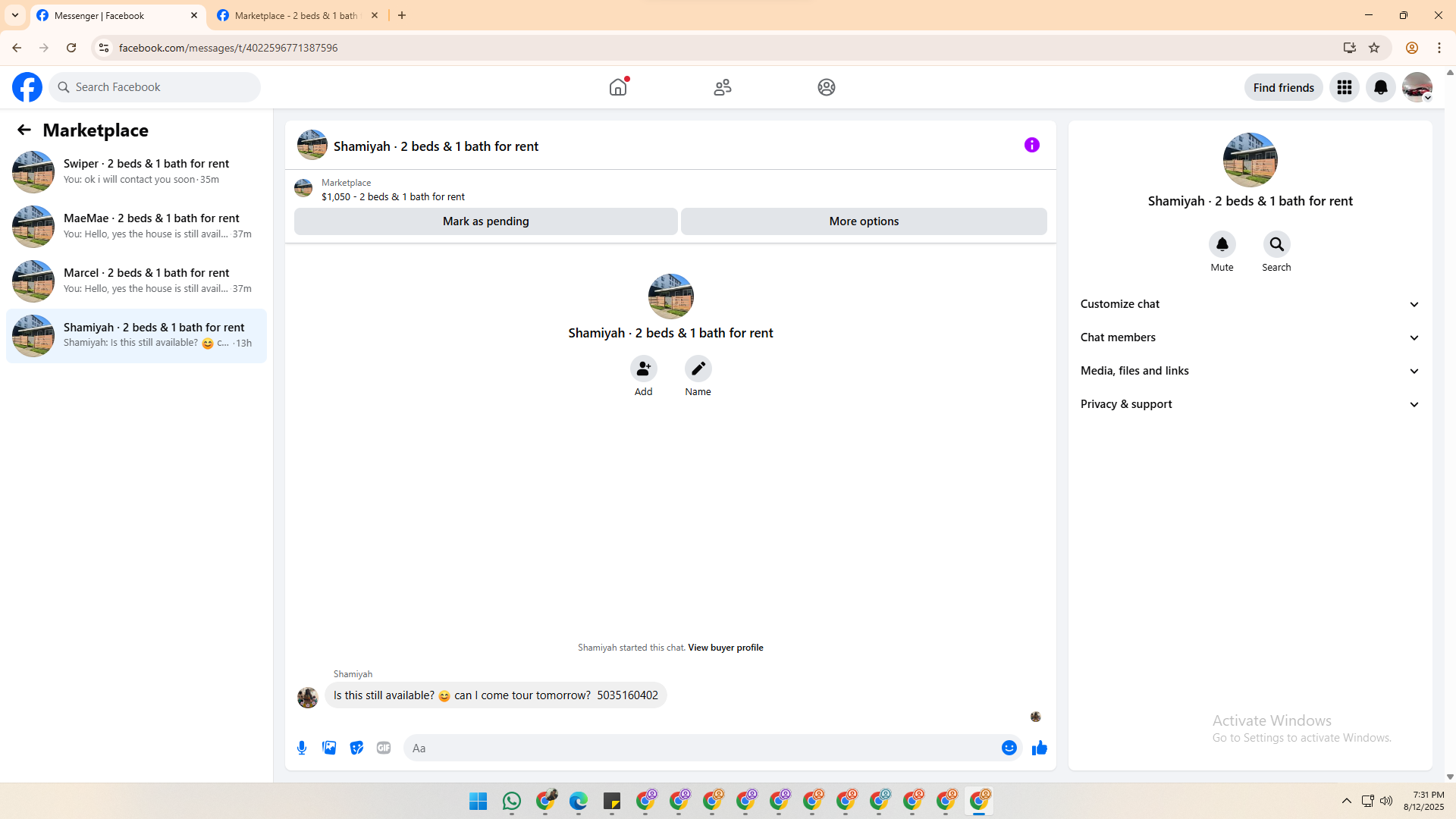Click the message text input field
Screen dimensions: 1456x819
coord(701,748)
